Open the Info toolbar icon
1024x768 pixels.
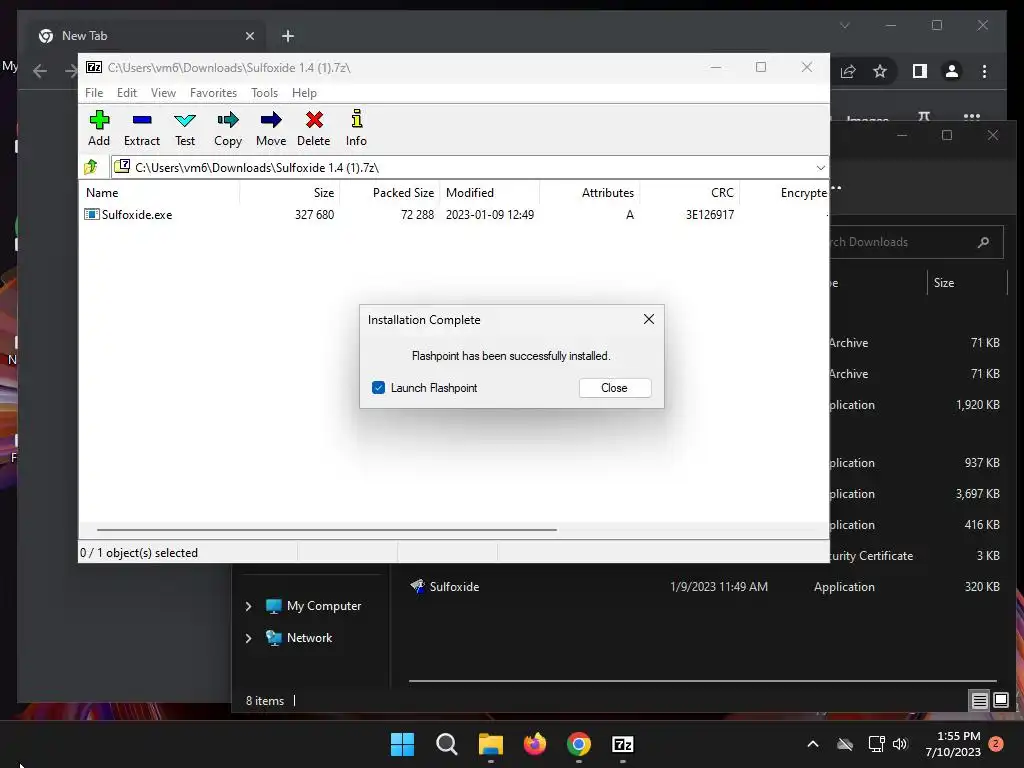click(357, 119)
